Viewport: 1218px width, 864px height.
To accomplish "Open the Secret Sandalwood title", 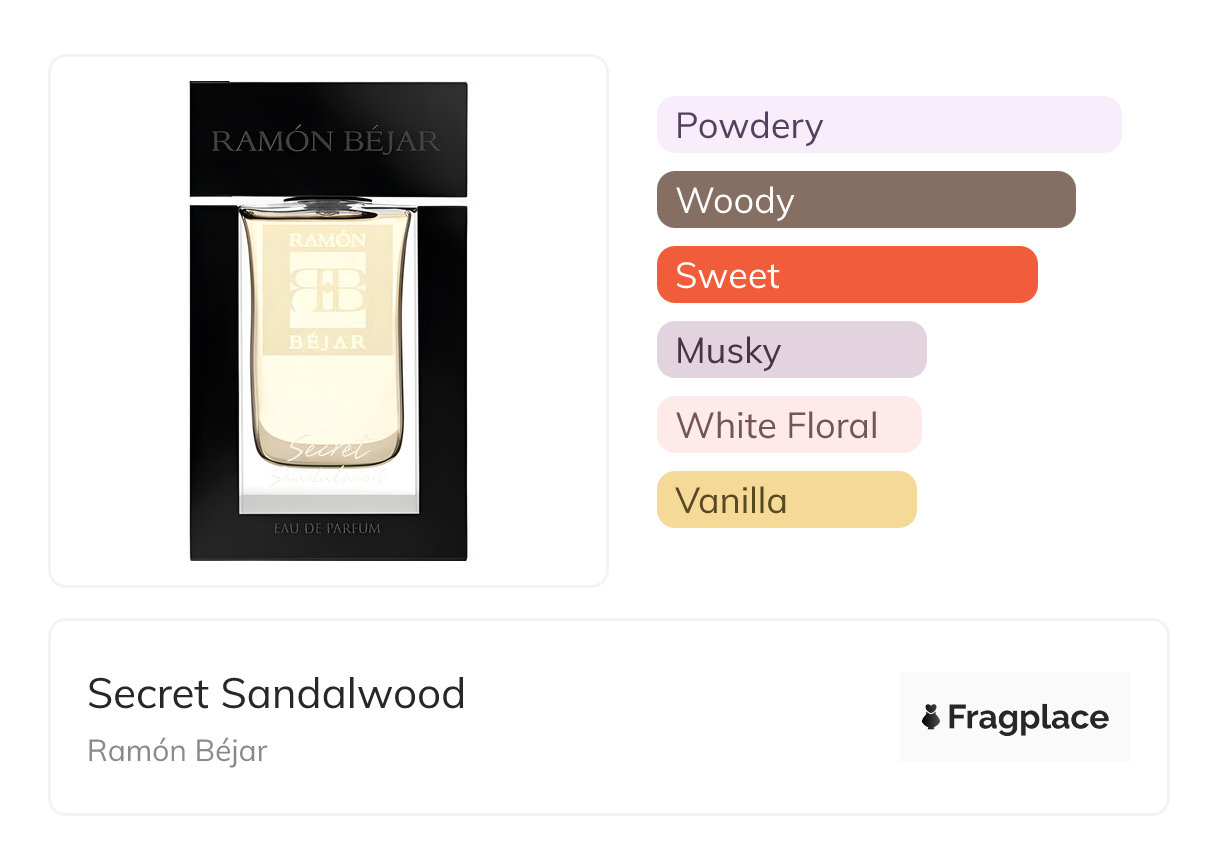I will (x=276, y=694).
